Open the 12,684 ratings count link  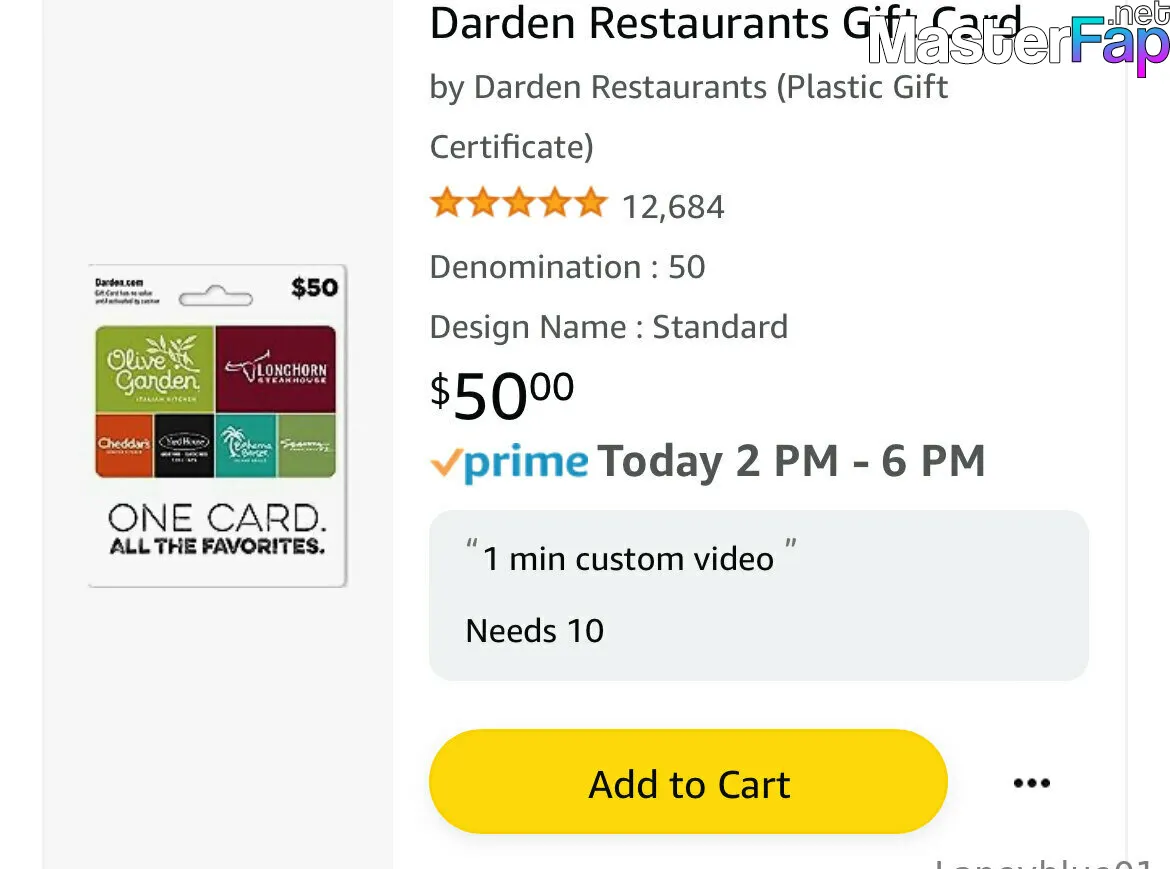673,207
